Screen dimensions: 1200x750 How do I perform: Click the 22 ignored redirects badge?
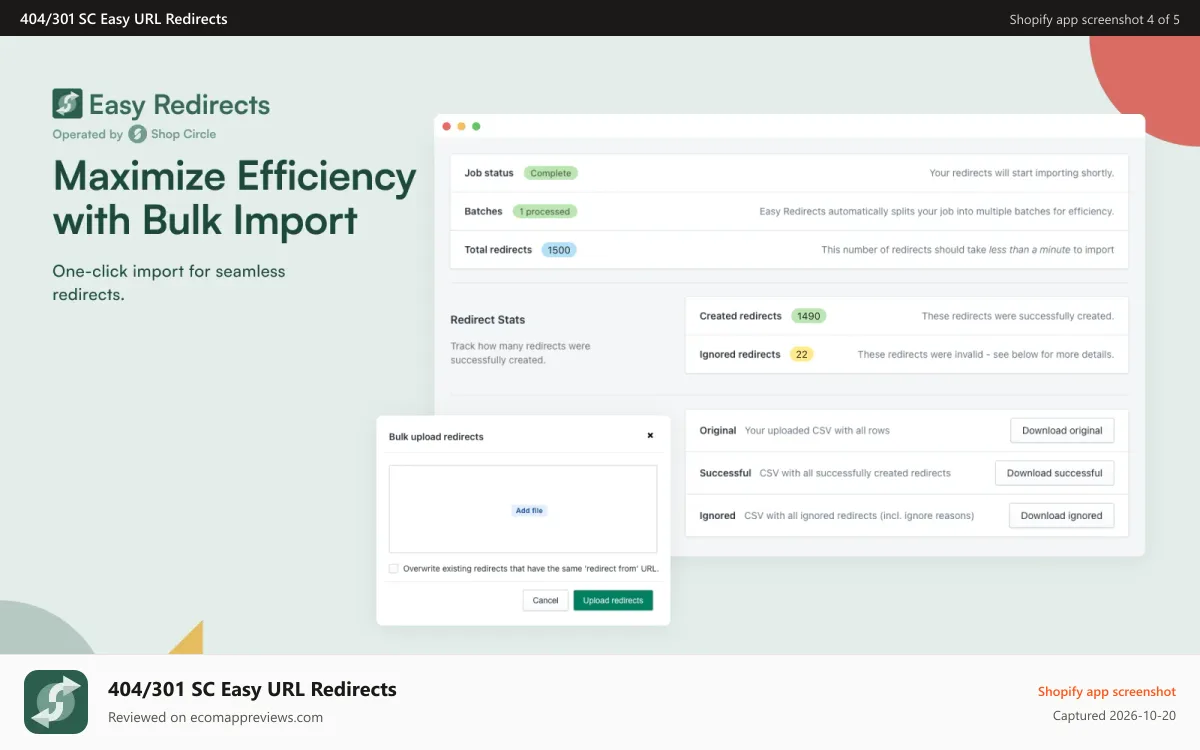click(801, 354)
